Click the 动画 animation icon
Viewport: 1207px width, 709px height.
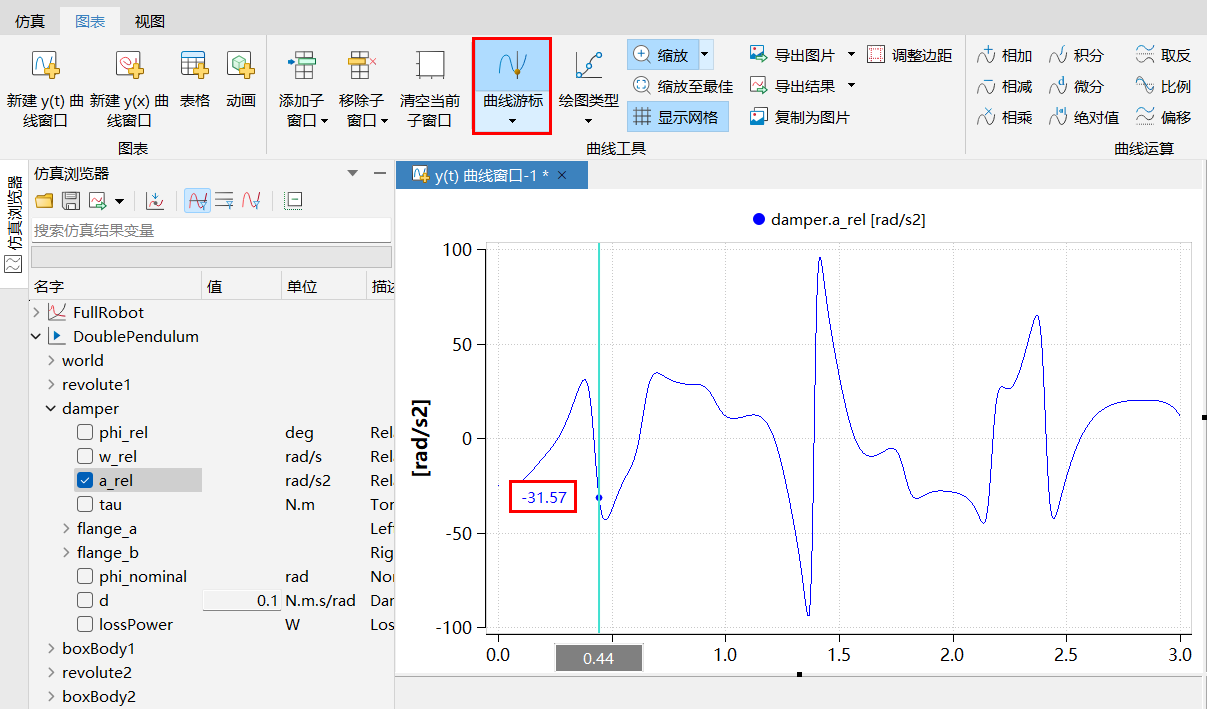click(x=240, y=66)
